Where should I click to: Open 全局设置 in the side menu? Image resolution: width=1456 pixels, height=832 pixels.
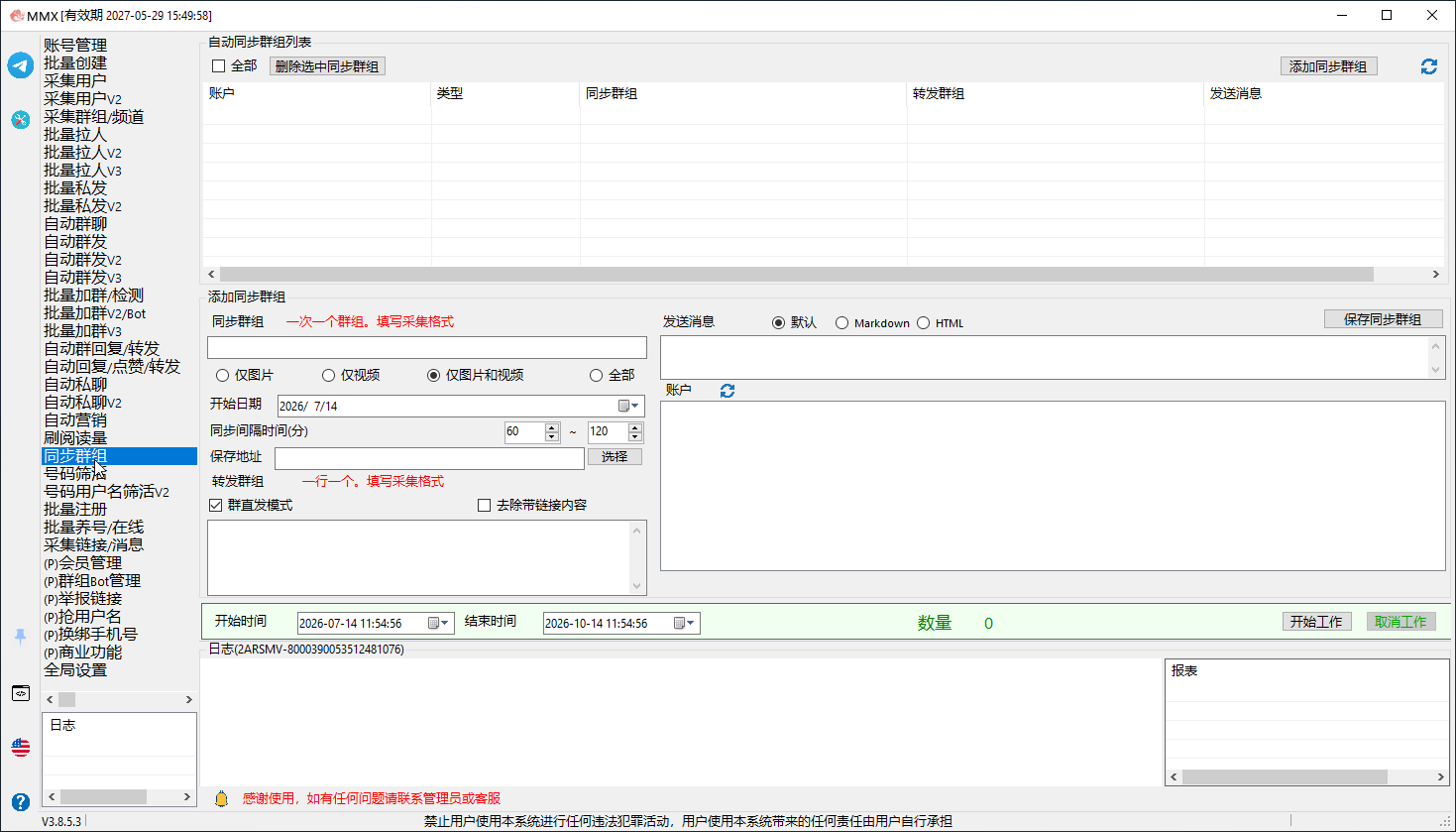click(75, 670)
